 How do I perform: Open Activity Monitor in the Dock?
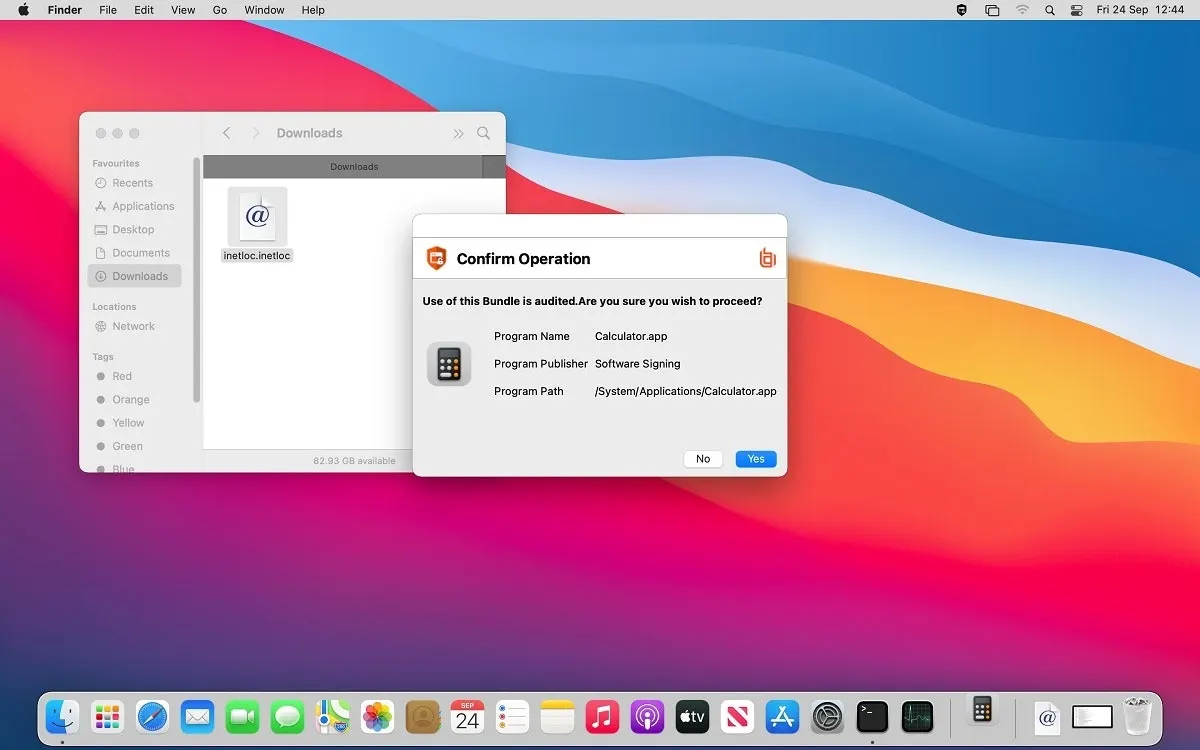(917, 716)
